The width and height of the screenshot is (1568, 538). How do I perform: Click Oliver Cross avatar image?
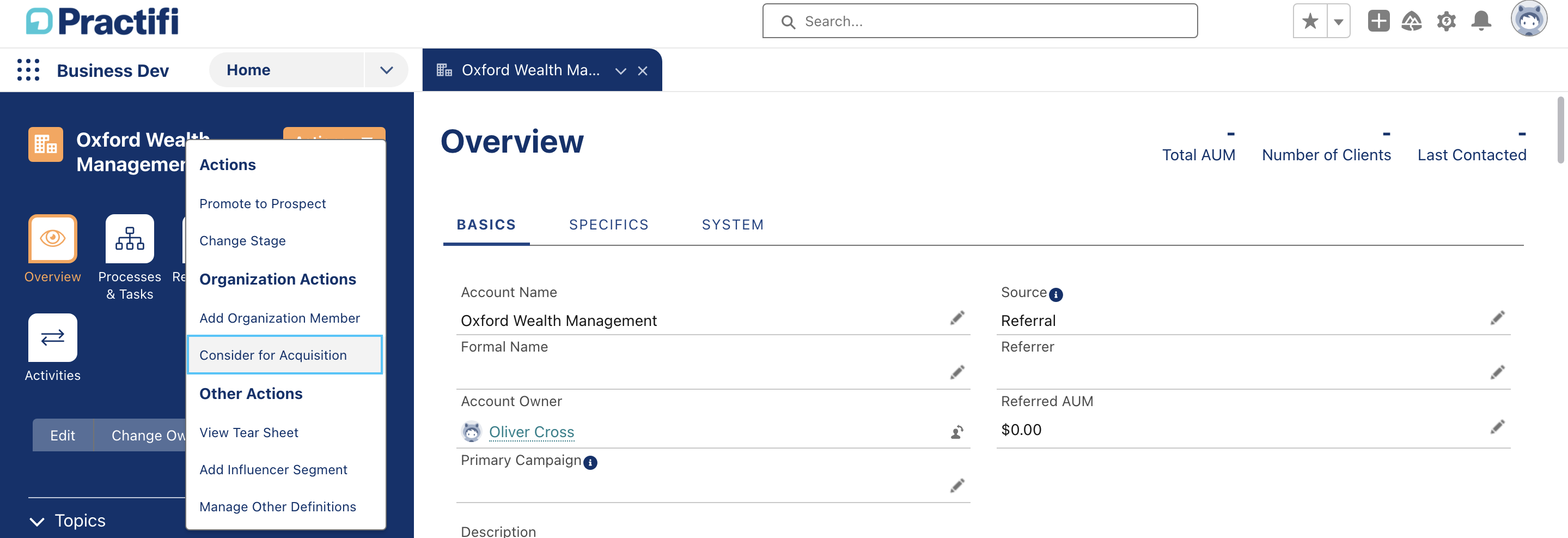[472, 431]
